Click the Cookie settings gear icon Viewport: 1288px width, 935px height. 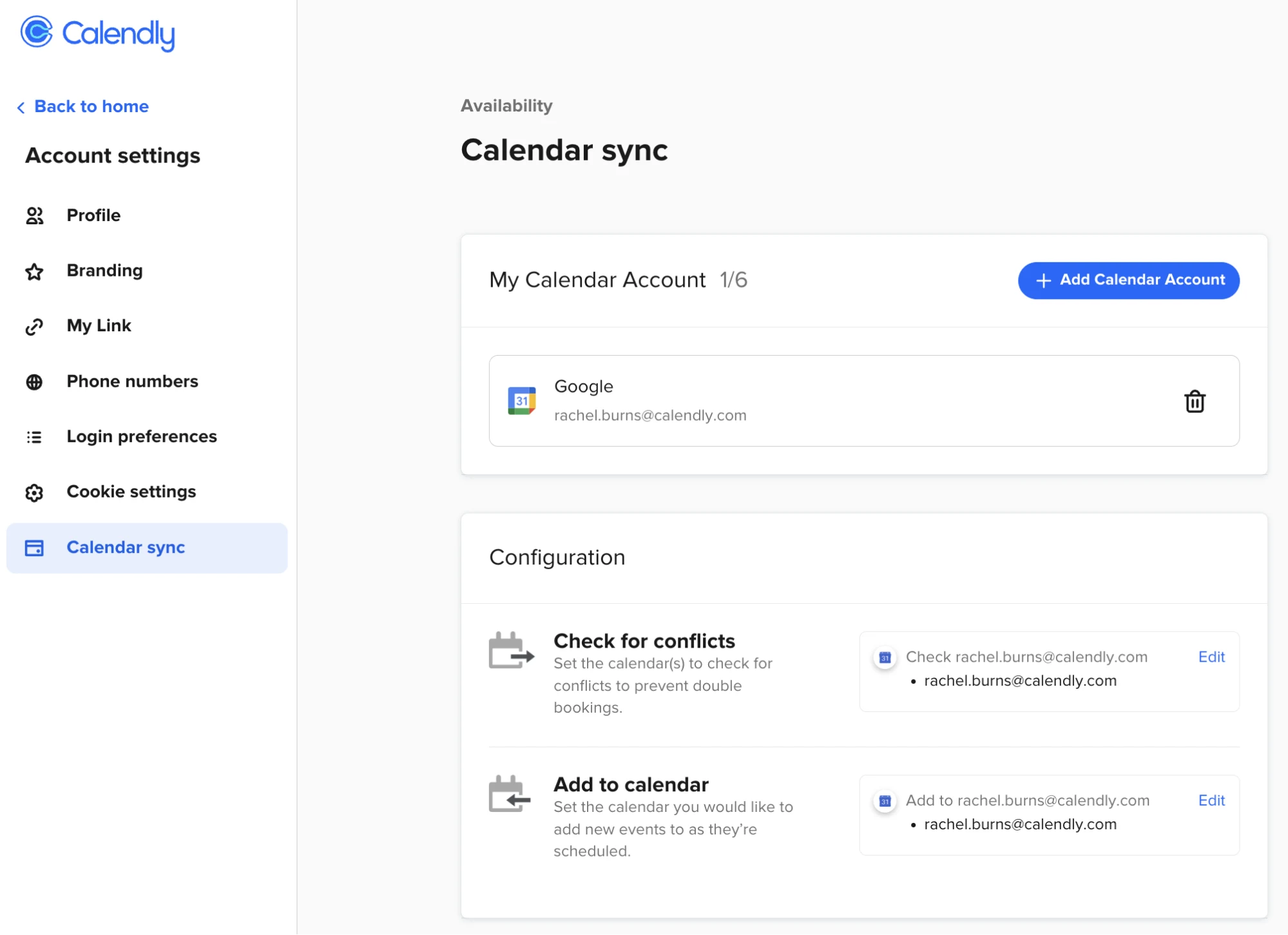tap(34, 491)
